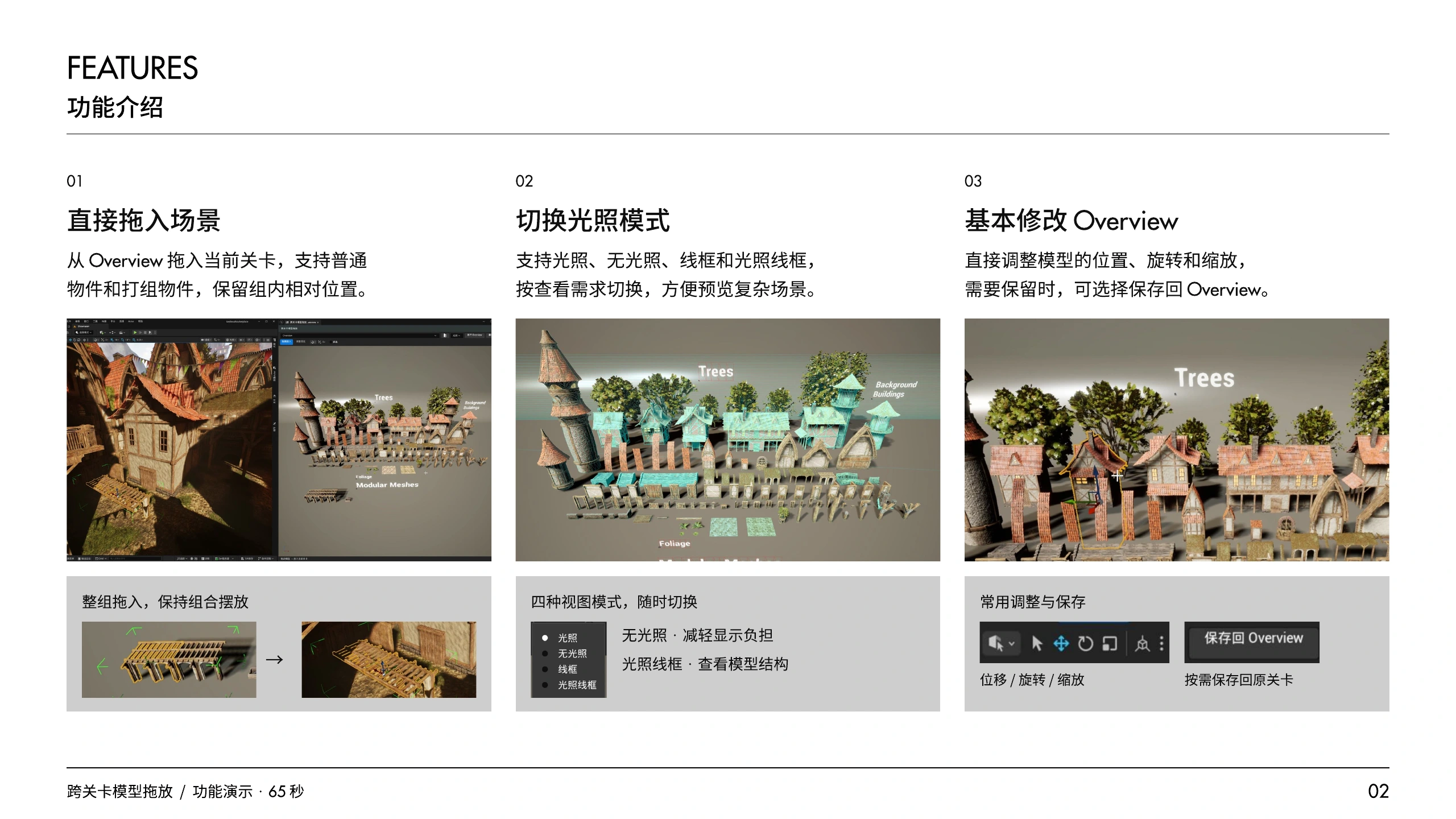Open the three-dot toolbar overflow menu
Screen dimensions: 1456x819
pos(1161,643)
